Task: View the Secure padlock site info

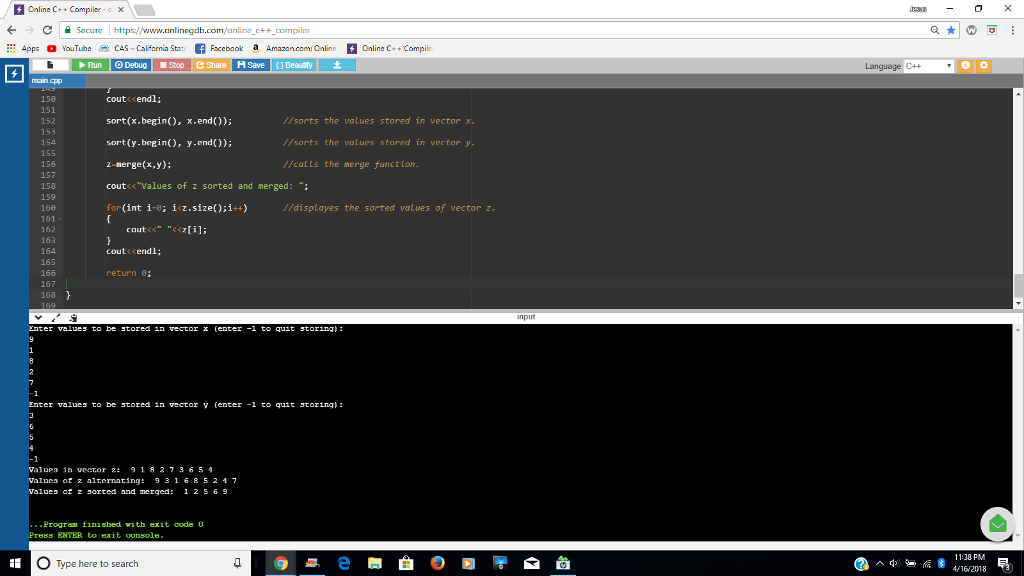Action: pos(83,30)
